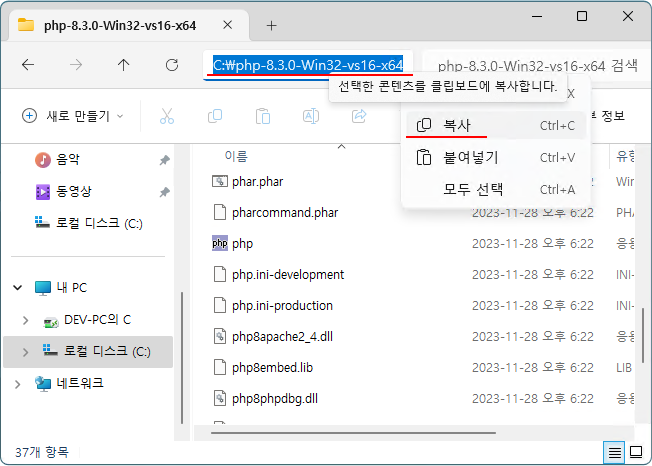Click the php8phpdbg.dll file icon
This screenshot has width=652, height=466.
point(220,398)
